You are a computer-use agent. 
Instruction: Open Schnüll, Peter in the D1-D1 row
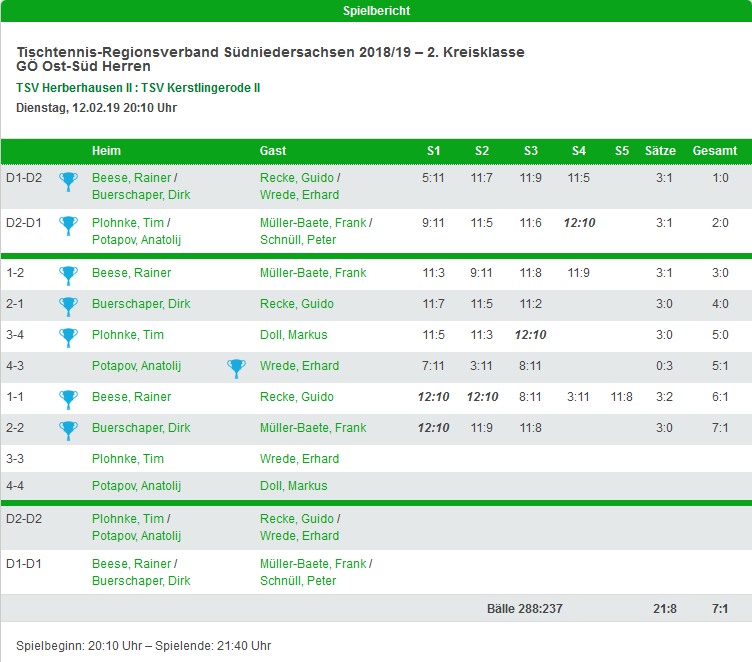point(298,581)
